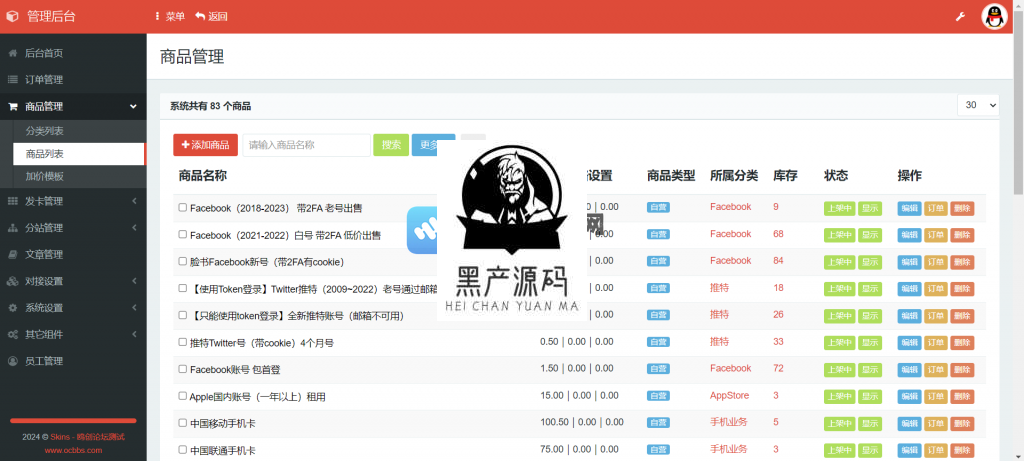Click 编辑 for Facebook (2018-2023) row
This screenshot has width=1024, height=461.
tap(909, 208)
